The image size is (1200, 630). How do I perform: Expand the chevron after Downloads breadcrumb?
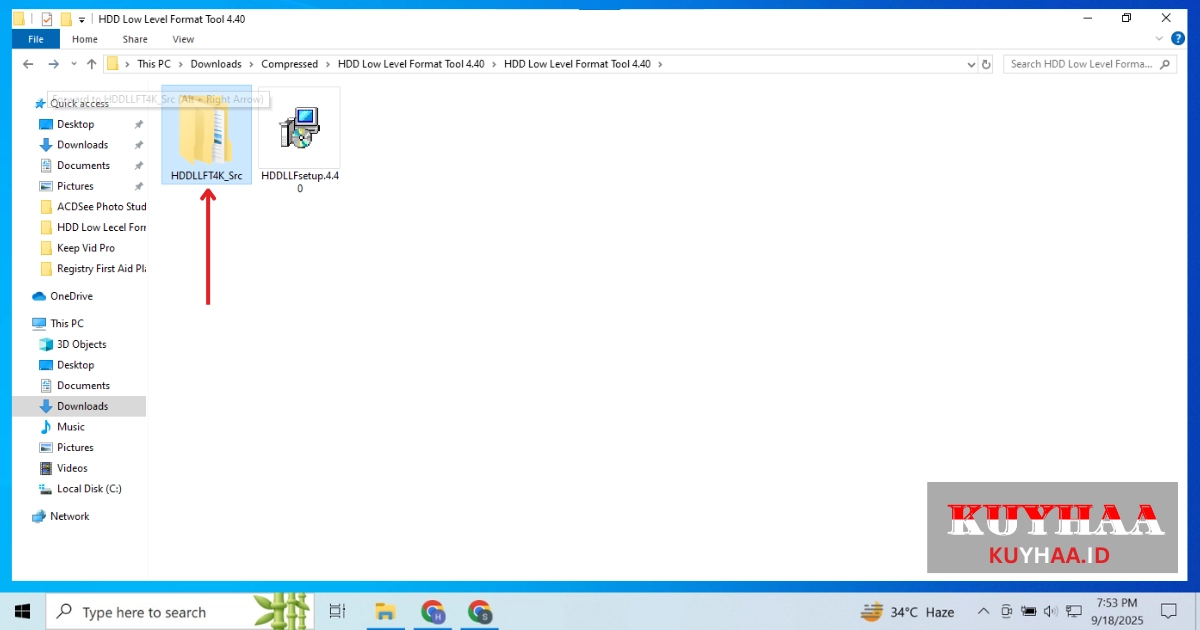(x=251, y=64)
